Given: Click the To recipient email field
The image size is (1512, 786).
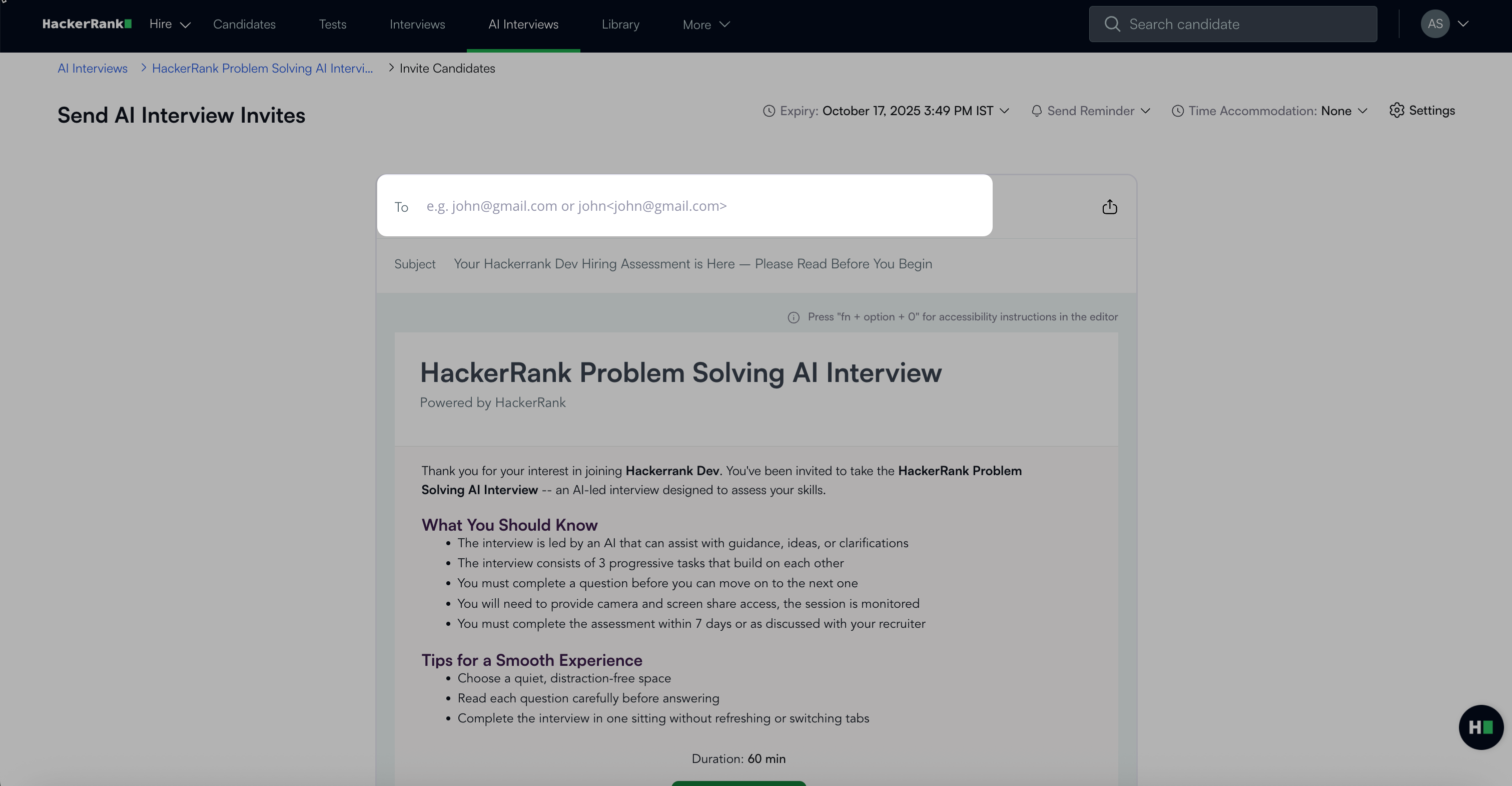Looking at the screenshot, I should click(684, 206).
